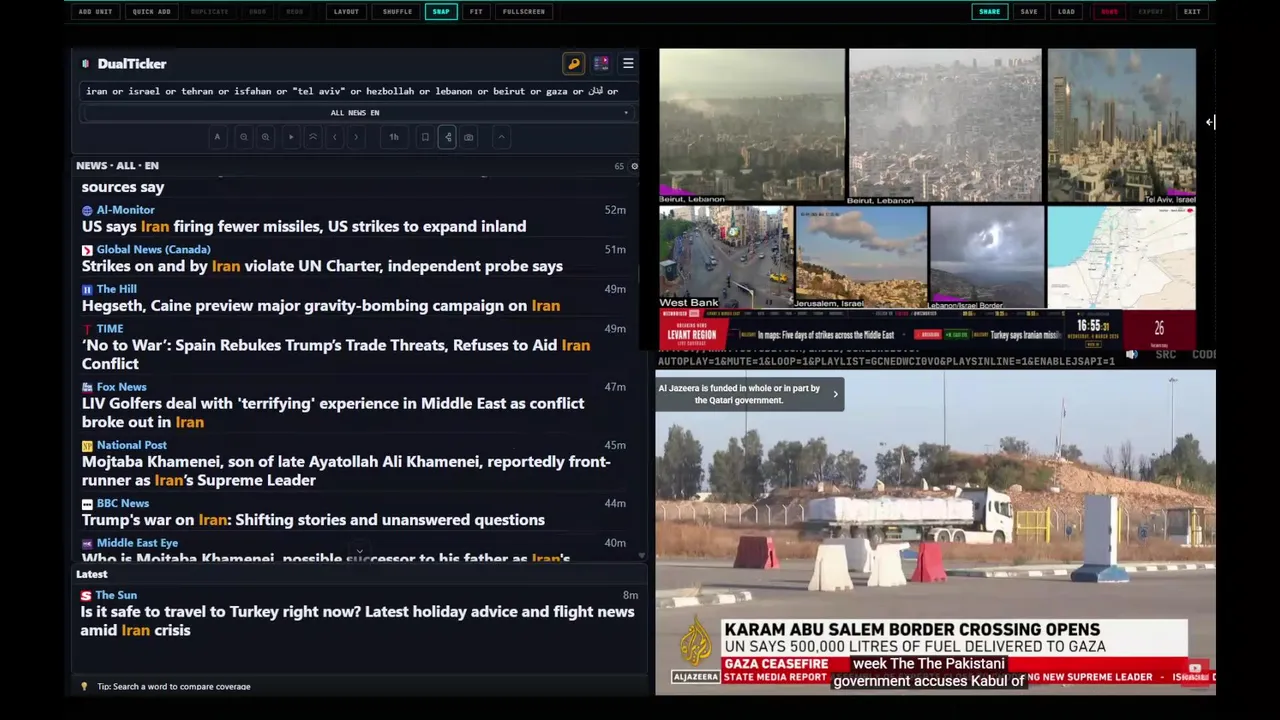The image size is (1280, 720).
Task: Open National Post Mojtaba Khamenei headline
Action: click(x=346, y=471)
